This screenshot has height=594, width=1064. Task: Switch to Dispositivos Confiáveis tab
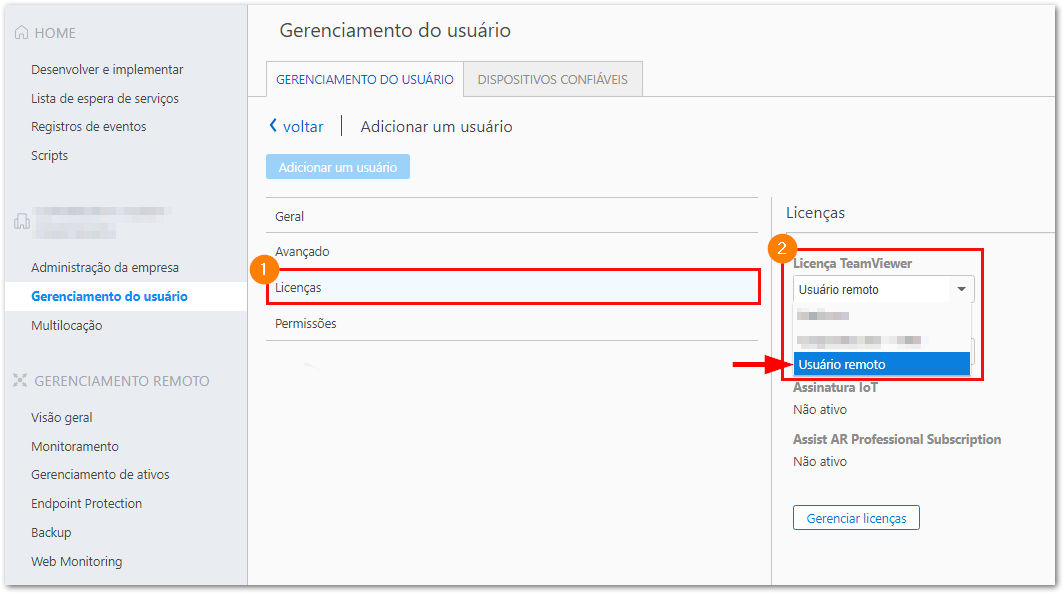(x=552, y=79)
